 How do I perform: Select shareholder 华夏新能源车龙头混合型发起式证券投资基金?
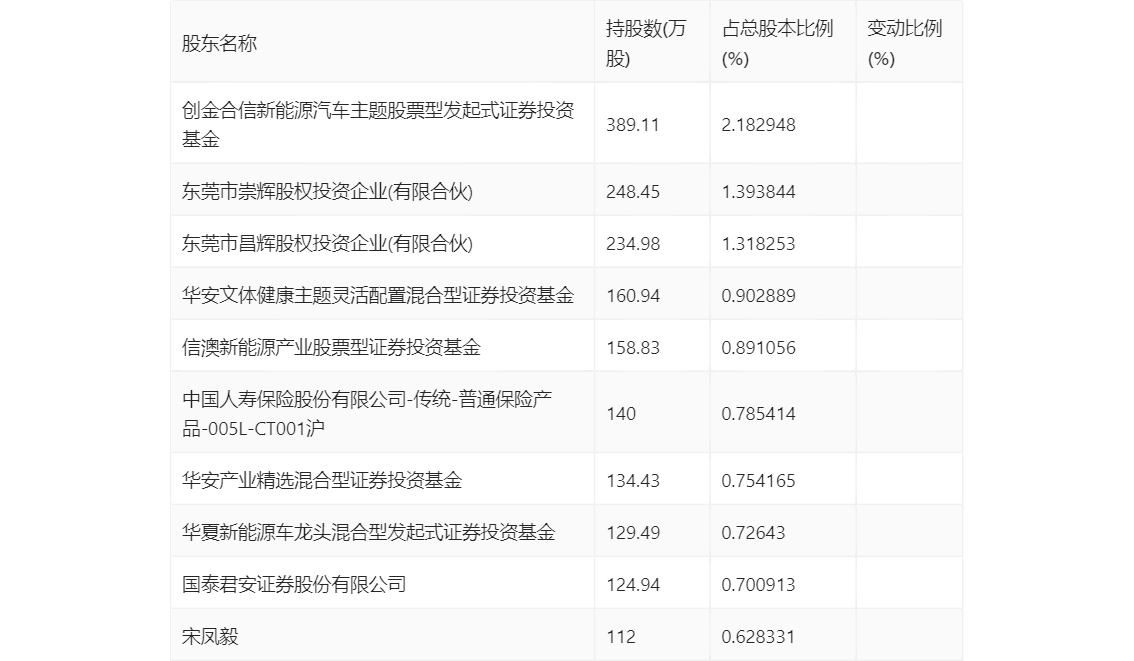click(369, 532)
